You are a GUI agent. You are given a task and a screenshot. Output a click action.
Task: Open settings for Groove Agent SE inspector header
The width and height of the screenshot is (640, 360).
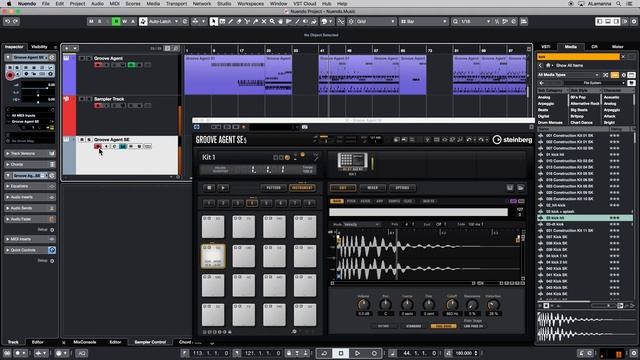[x=52, y=58]
